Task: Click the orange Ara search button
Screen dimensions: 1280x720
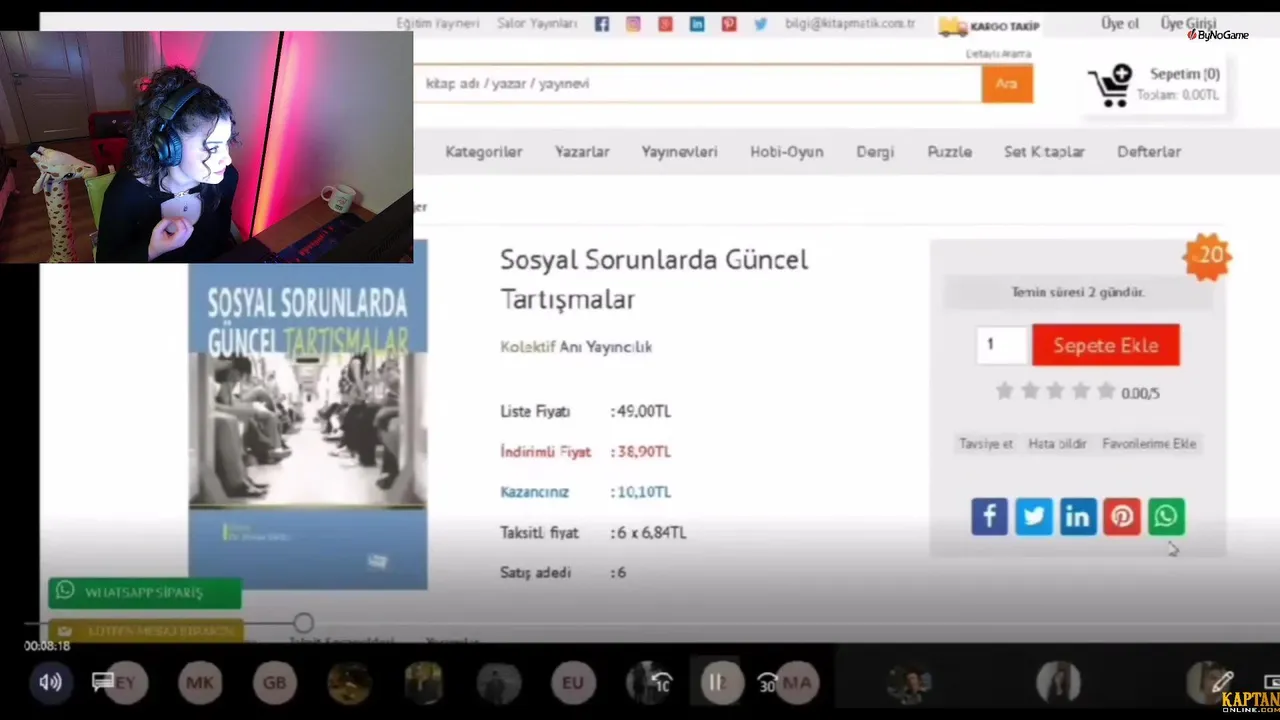Action: (1007, 84)
